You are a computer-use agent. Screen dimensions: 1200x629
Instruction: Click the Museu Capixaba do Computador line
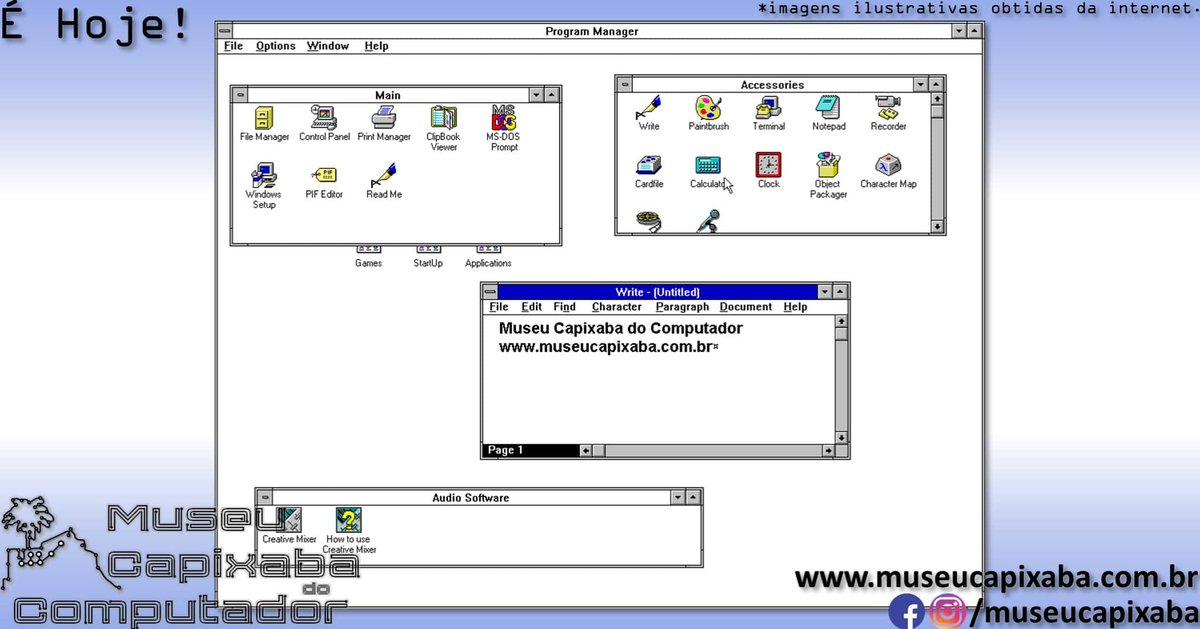pos(620,328)
